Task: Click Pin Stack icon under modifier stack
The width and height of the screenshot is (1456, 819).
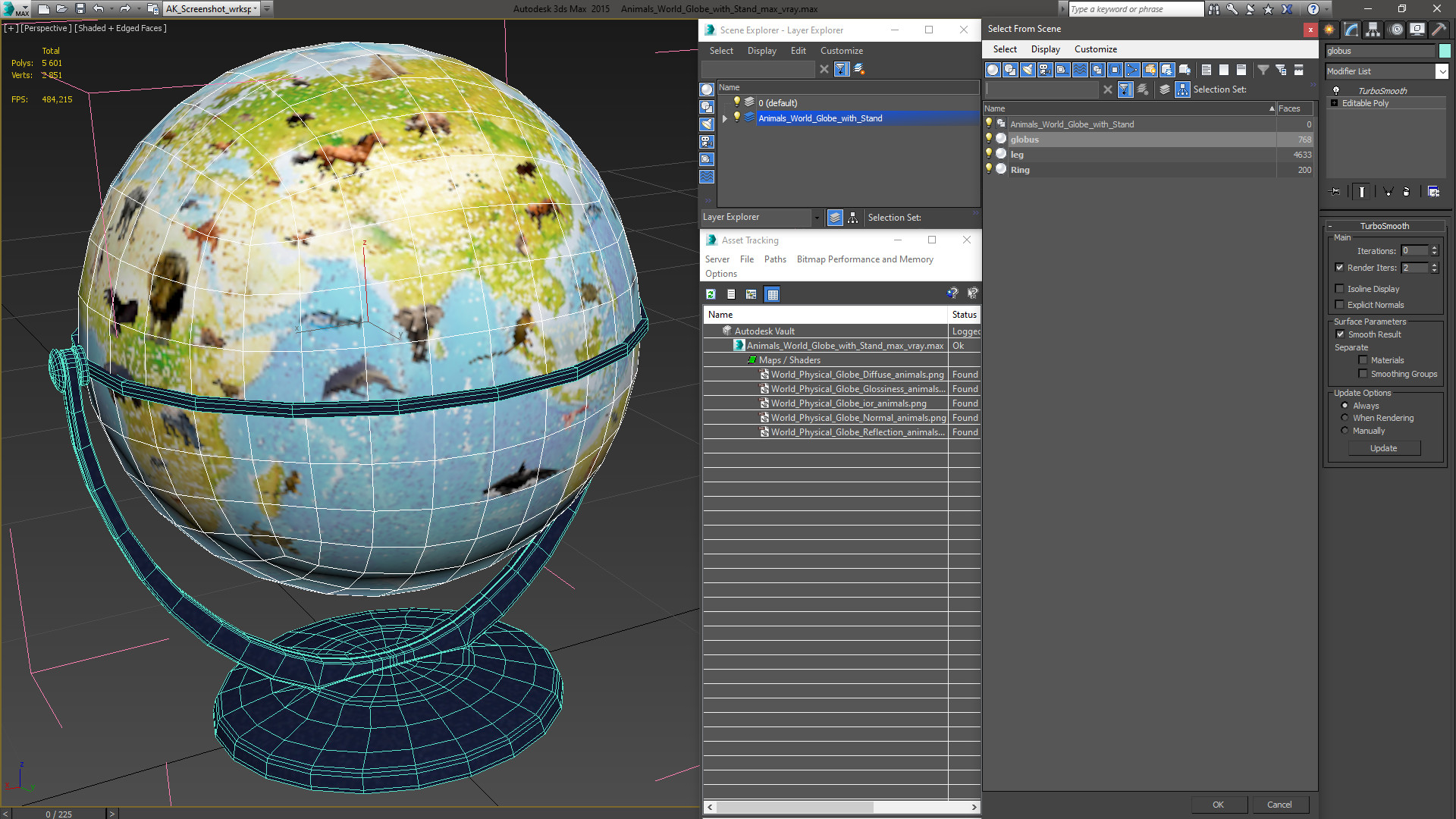Action: tap(1335, 192)
